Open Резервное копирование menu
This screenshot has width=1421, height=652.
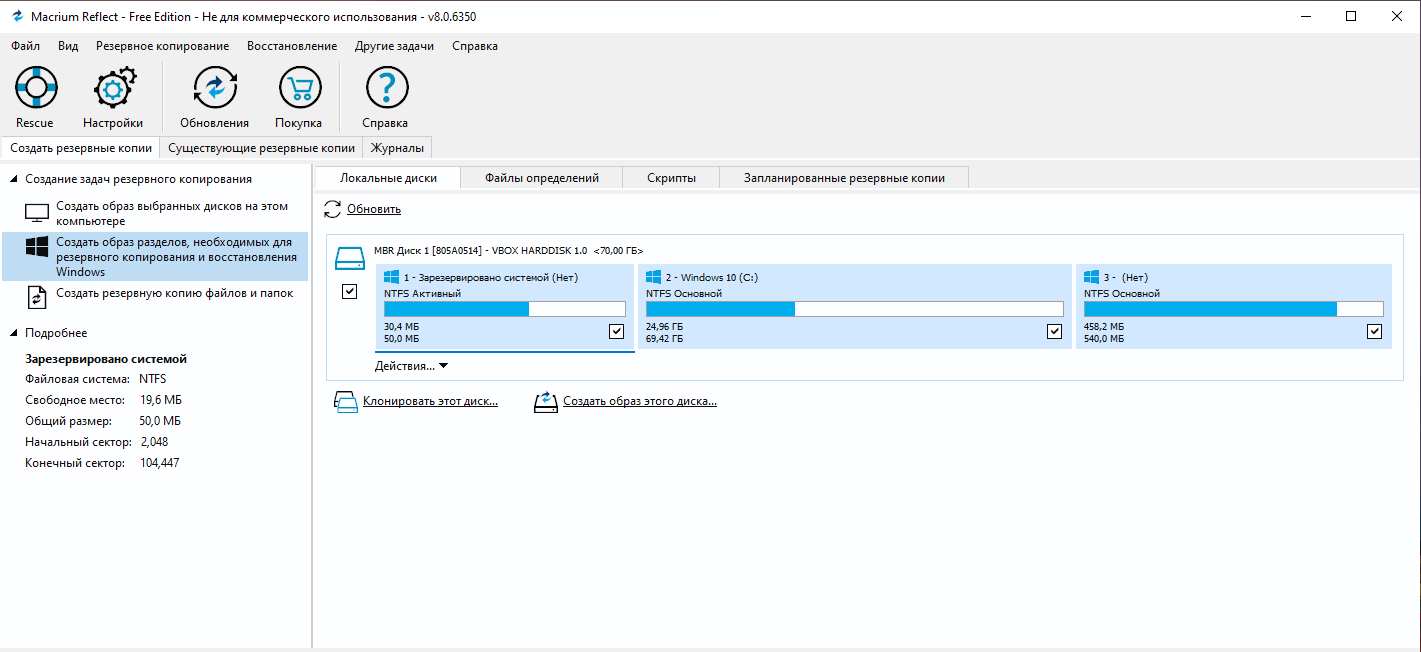pyautogui.click(x=162, y=46)
